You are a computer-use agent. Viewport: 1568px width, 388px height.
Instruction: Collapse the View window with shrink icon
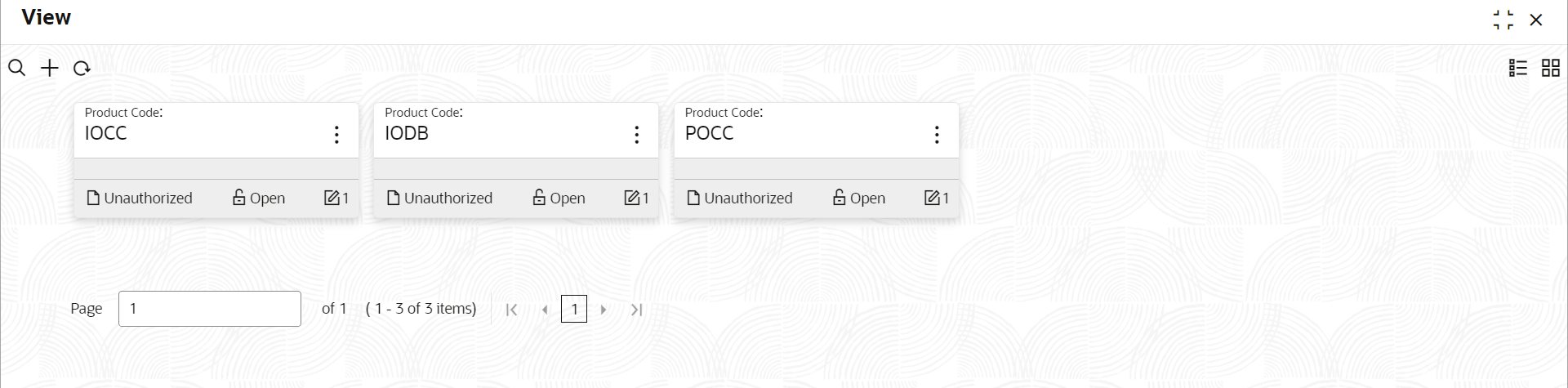[x=1503, y=20]
